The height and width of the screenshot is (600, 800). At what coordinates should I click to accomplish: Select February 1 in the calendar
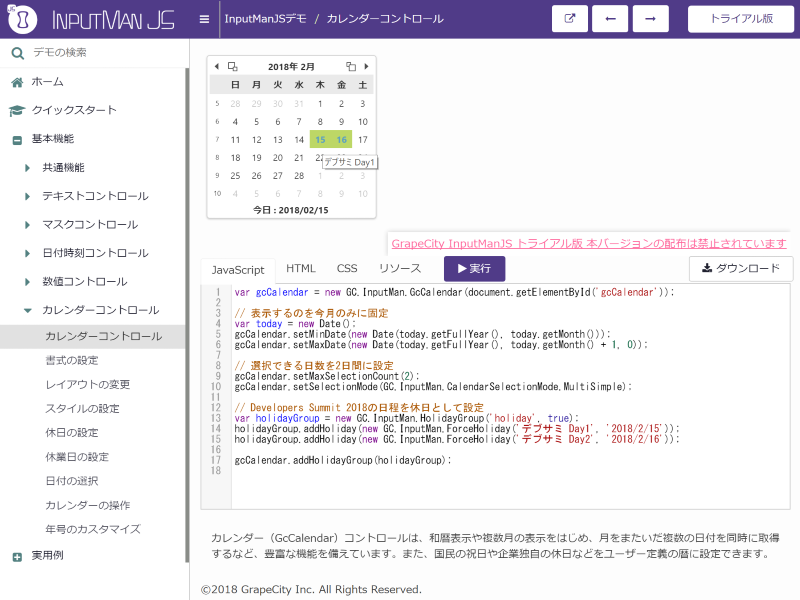coord(320,104)
